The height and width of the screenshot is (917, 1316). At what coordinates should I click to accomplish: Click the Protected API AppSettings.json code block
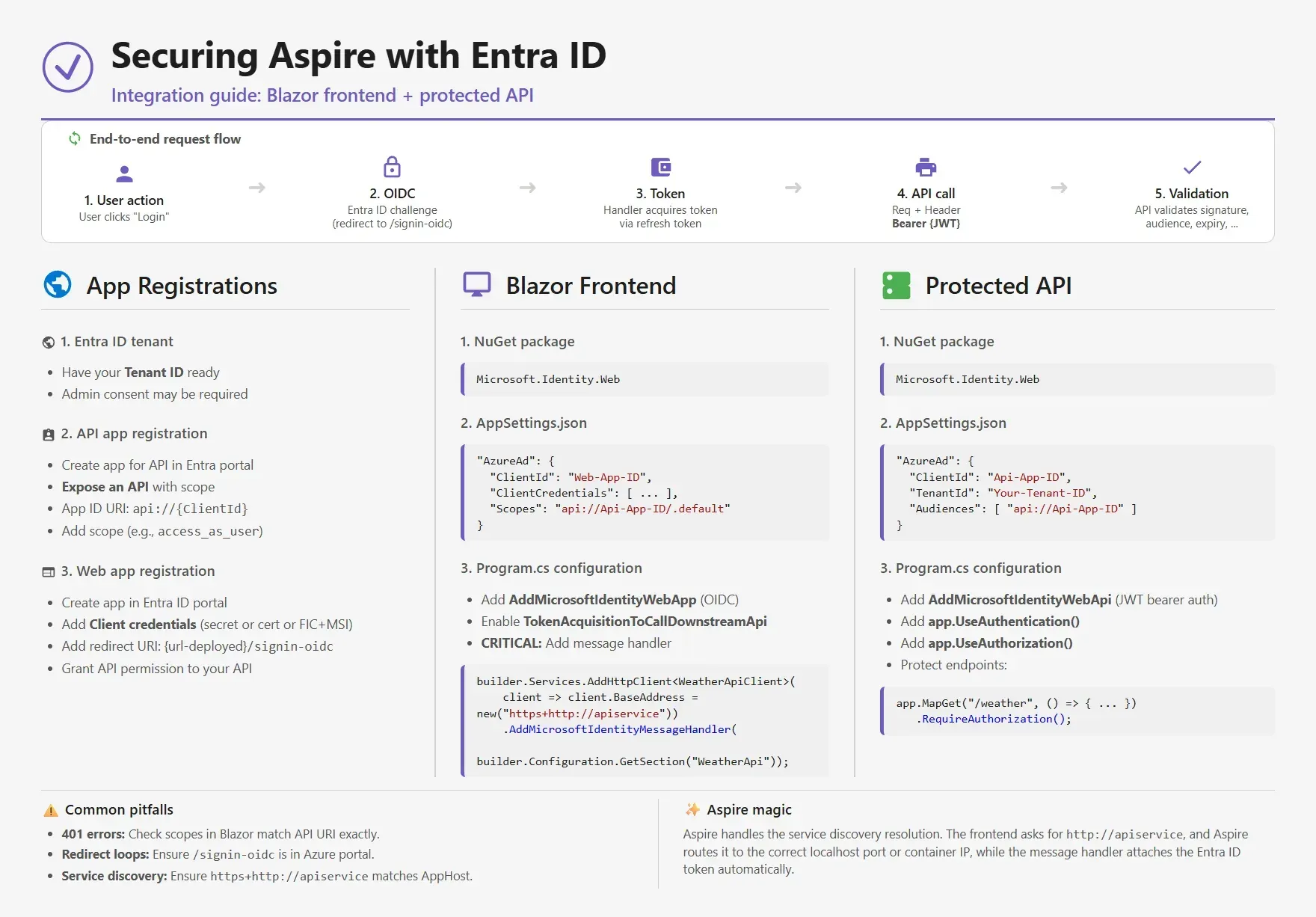[x=1077, y=492]
